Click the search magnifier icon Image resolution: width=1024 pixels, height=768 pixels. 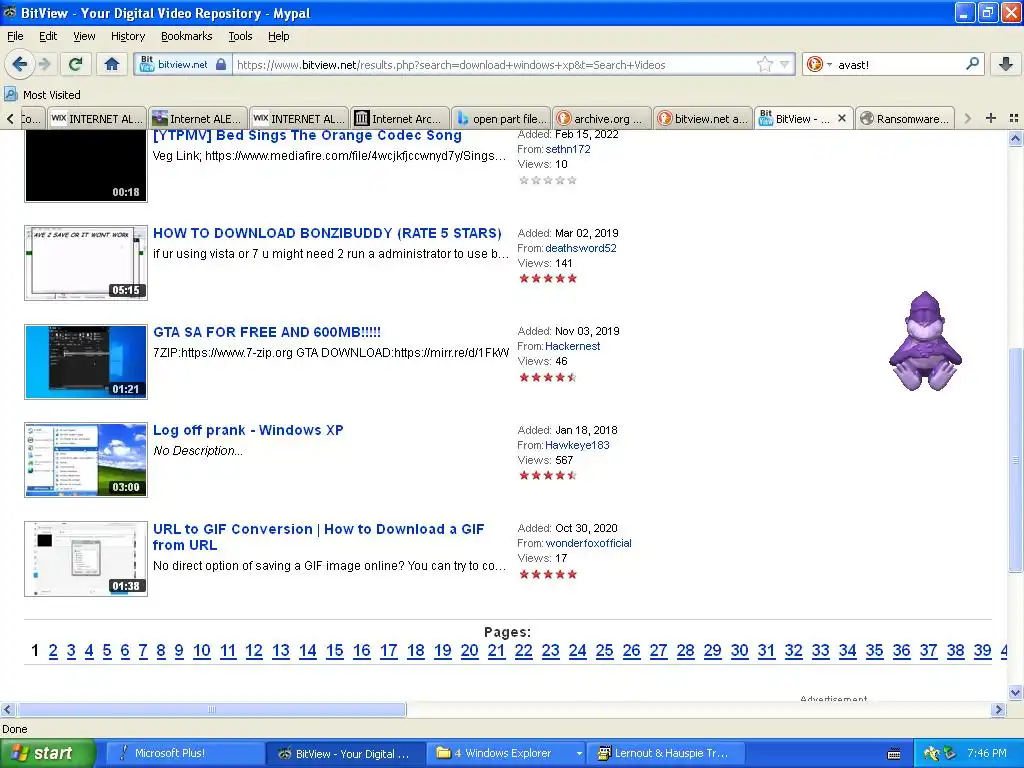coord(972,63)
